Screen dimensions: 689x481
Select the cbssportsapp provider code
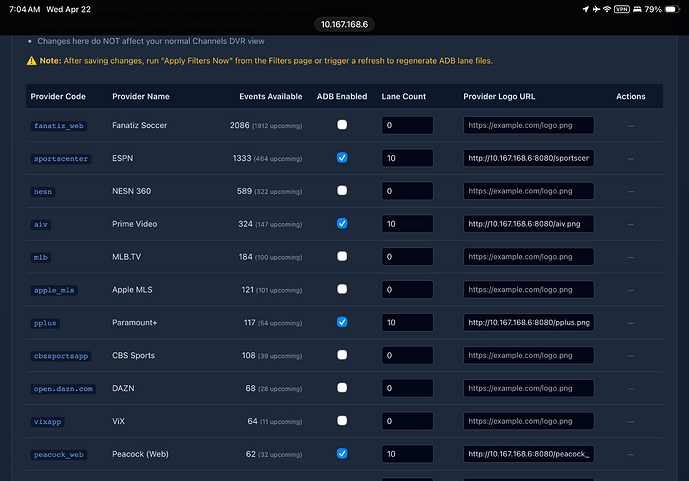tap(61, 356)
